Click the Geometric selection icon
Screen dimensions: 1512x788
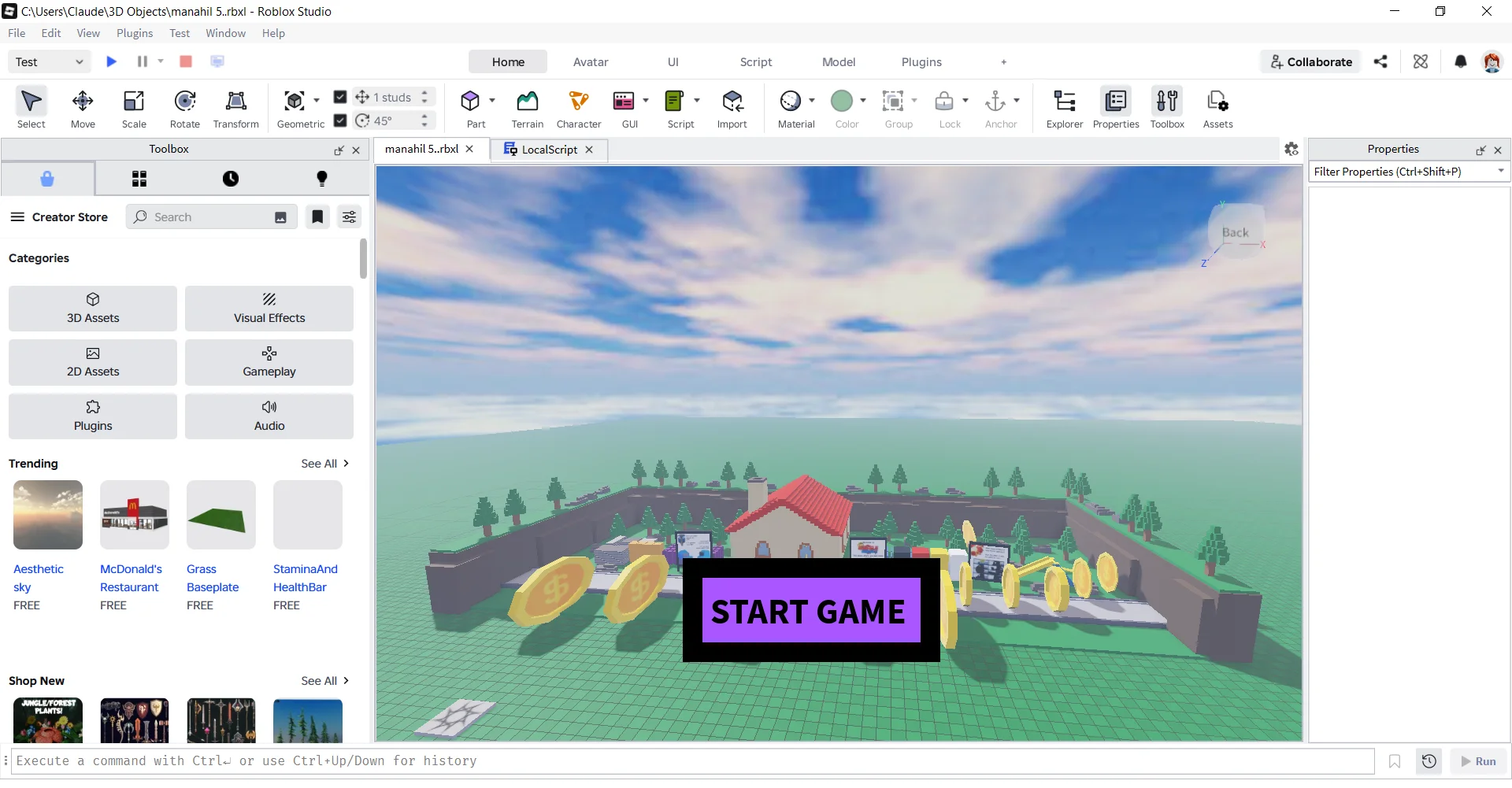click(295, 101)
